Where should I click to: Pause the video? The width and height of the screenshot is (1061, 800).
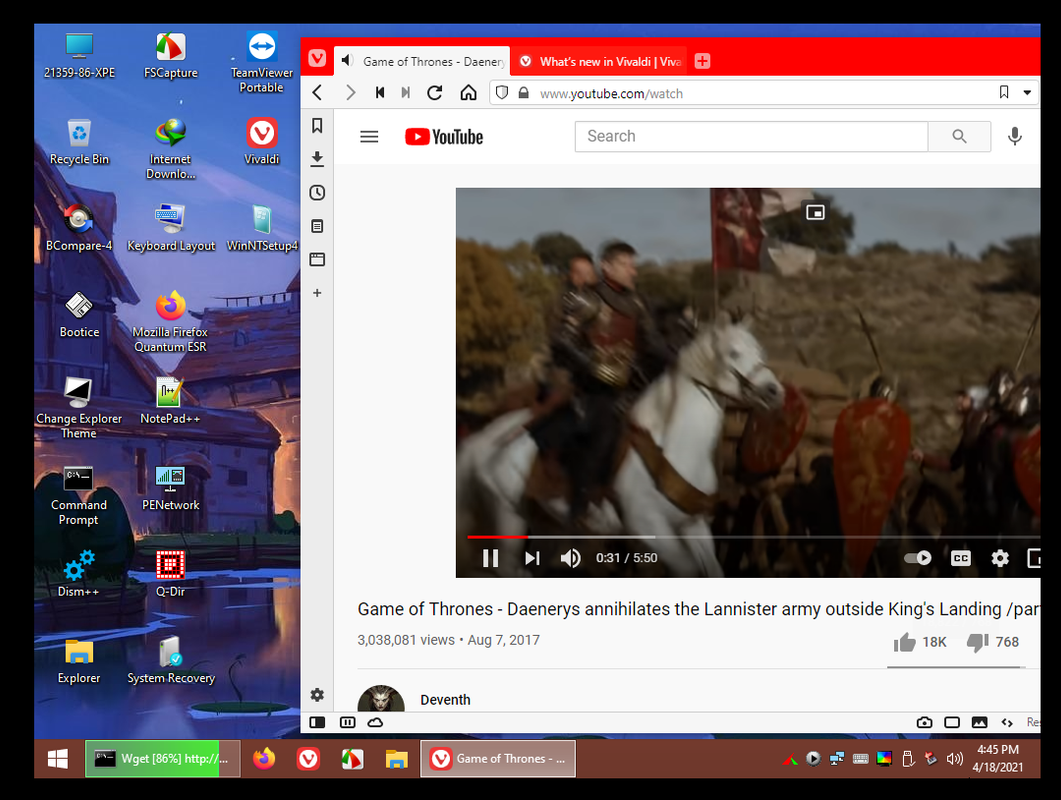[490, 558]
